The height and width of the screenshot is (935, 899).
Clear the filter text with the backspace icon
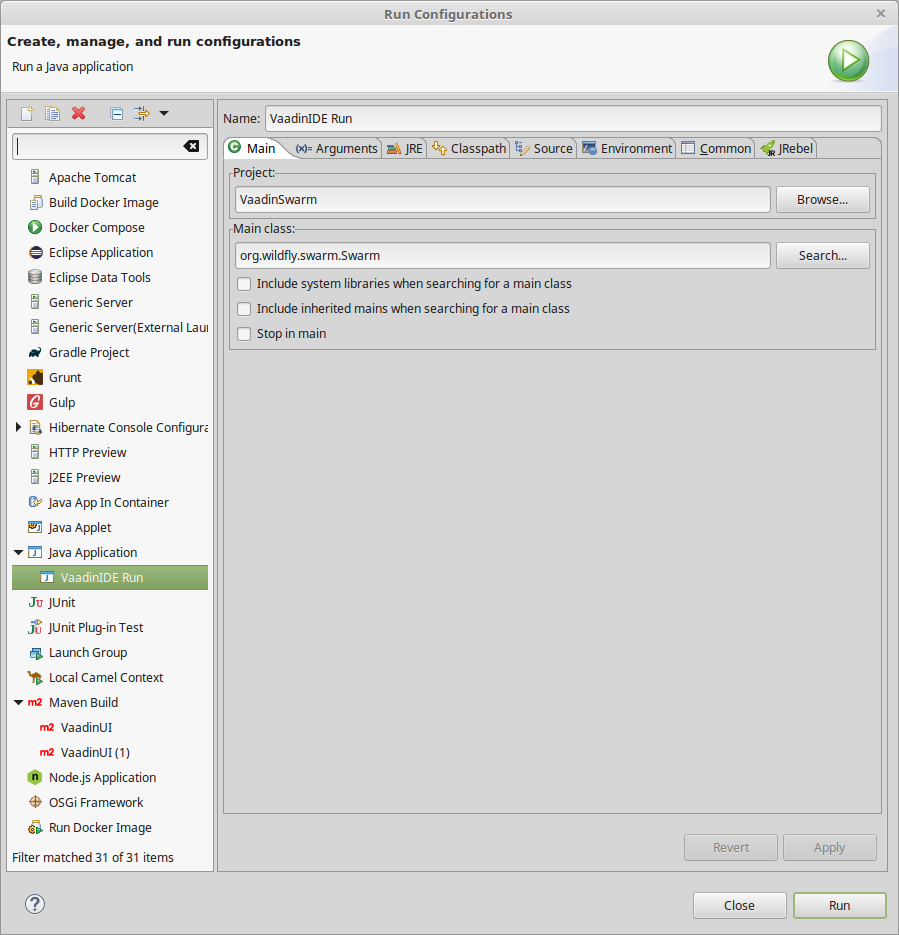point(191,146)
